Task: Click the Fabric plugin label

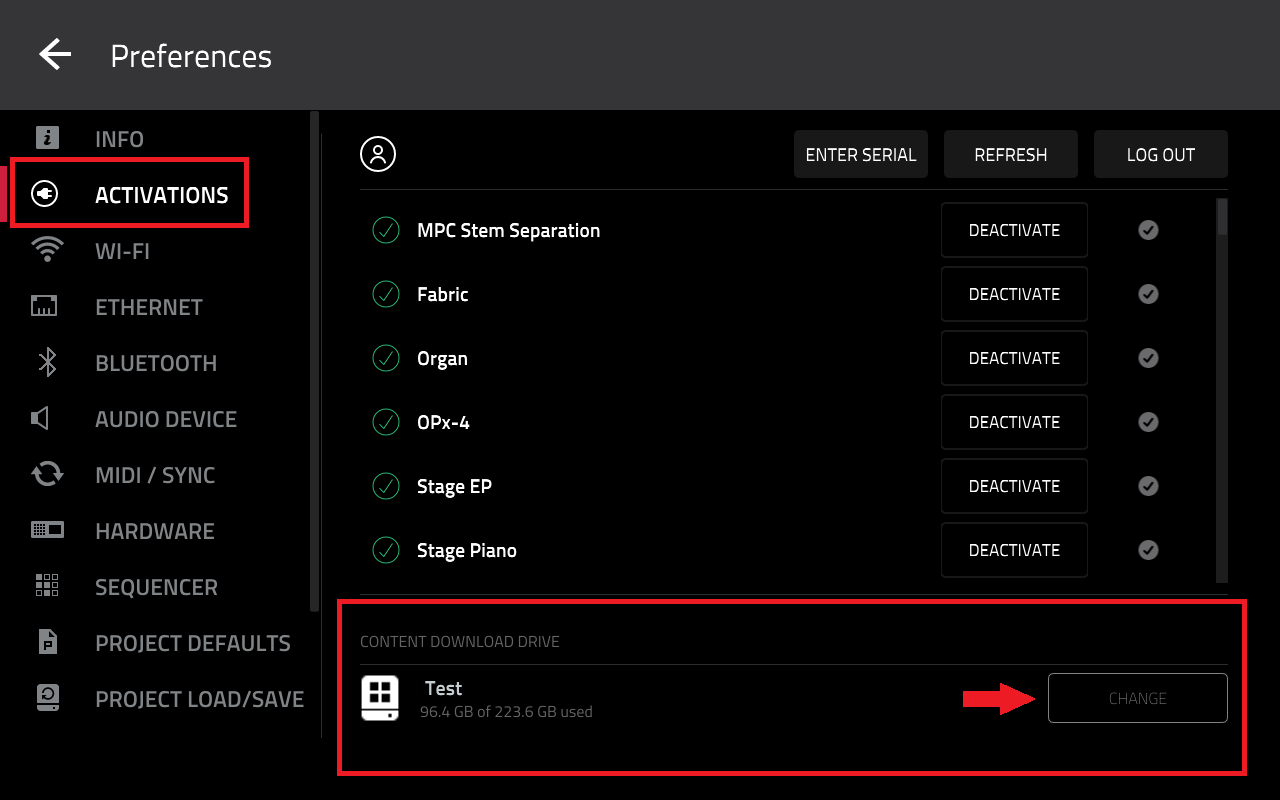Action: pos(442,294)
